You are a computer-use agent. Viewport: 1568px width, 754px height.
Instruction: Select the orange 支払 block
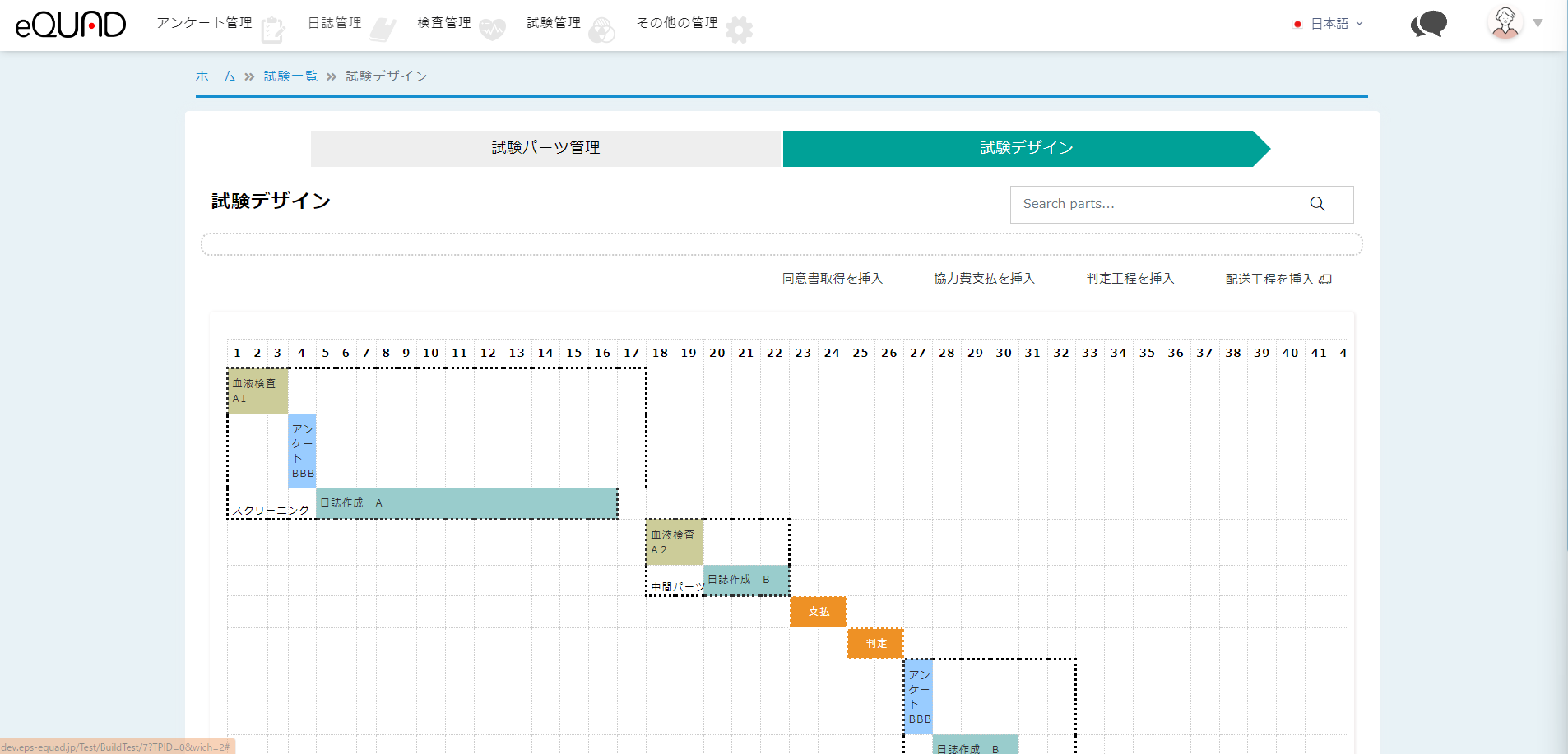pyautogui.click(x=818, y=612)
